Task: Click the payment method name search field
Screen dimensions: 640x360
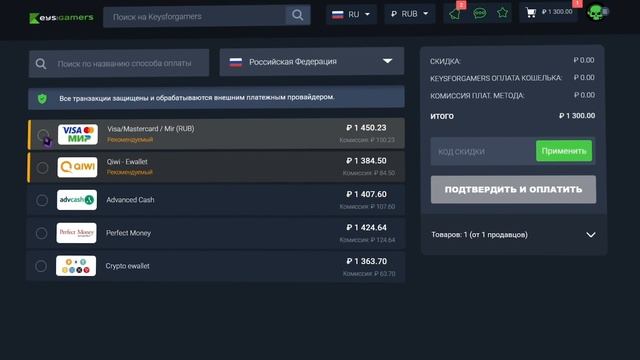Action: tap(119, 63)
